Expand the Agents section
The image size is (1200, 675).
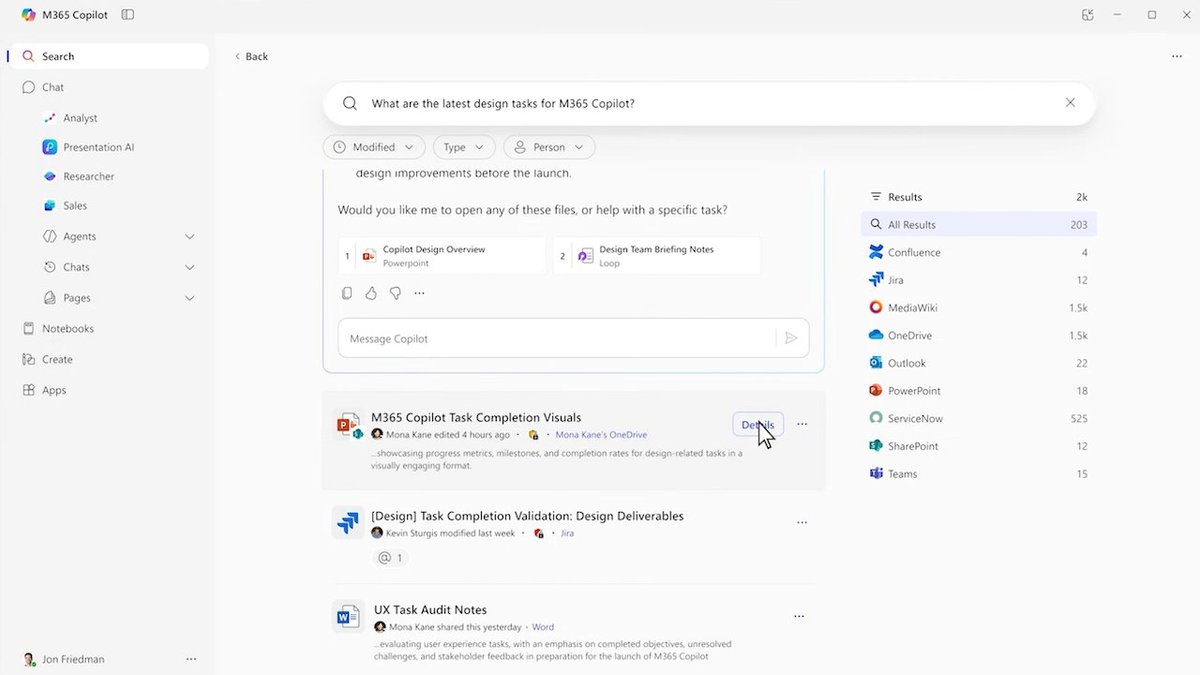[x=190, y=237]
